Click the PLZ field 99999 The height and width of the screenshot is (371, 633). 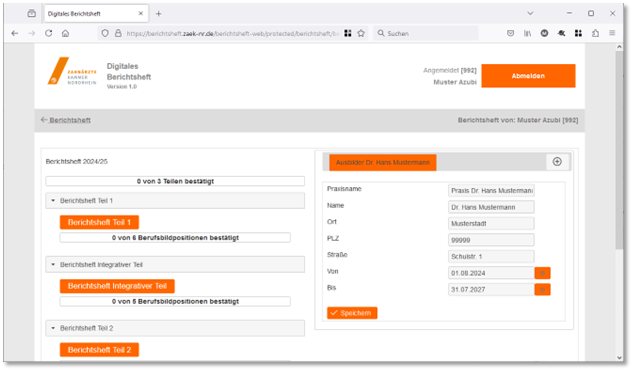pyautogui.click(x=491, y=240)
